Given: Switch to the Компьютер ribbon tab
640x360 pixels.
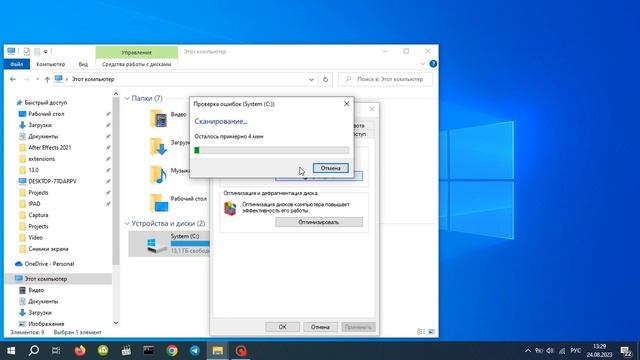Looking at the screenshot, I should coord(51,64).
